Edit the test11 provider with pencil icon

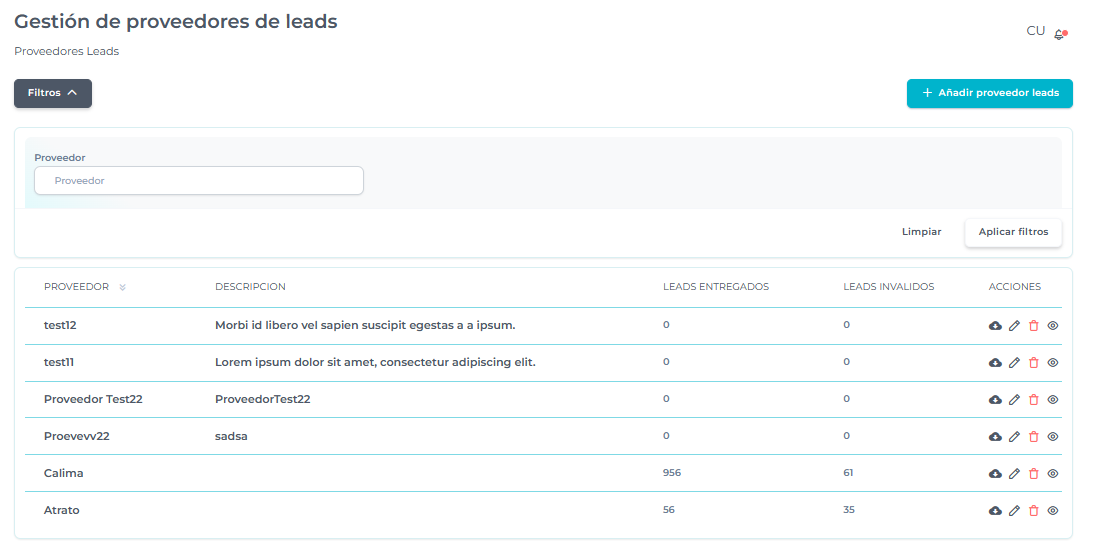pos(1014,363)
